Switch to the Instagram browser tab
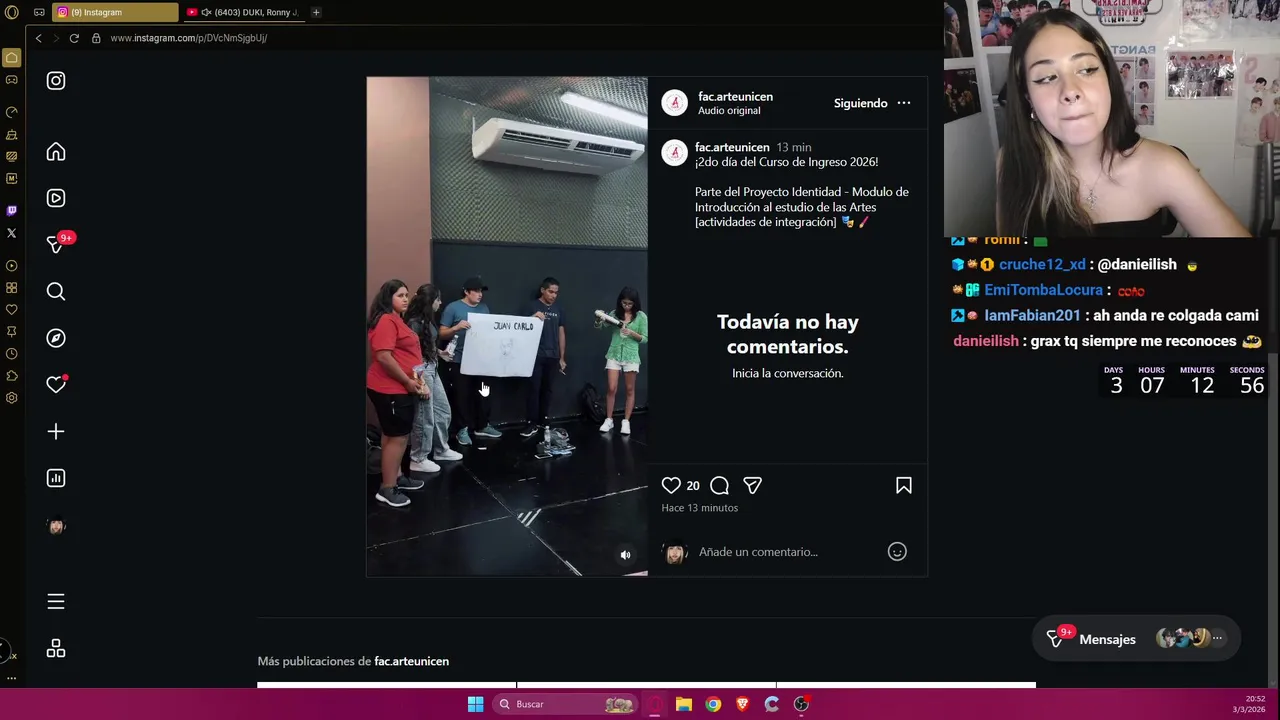Image resolution: width=1280 pixels, height=720 pixels. pos(115,12)
